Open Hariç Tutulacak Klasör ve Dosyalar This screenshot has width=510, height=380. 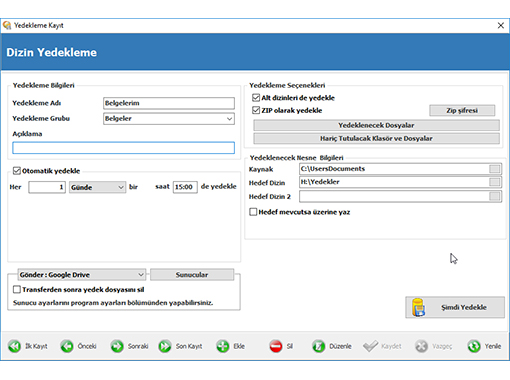click(376, 138)
